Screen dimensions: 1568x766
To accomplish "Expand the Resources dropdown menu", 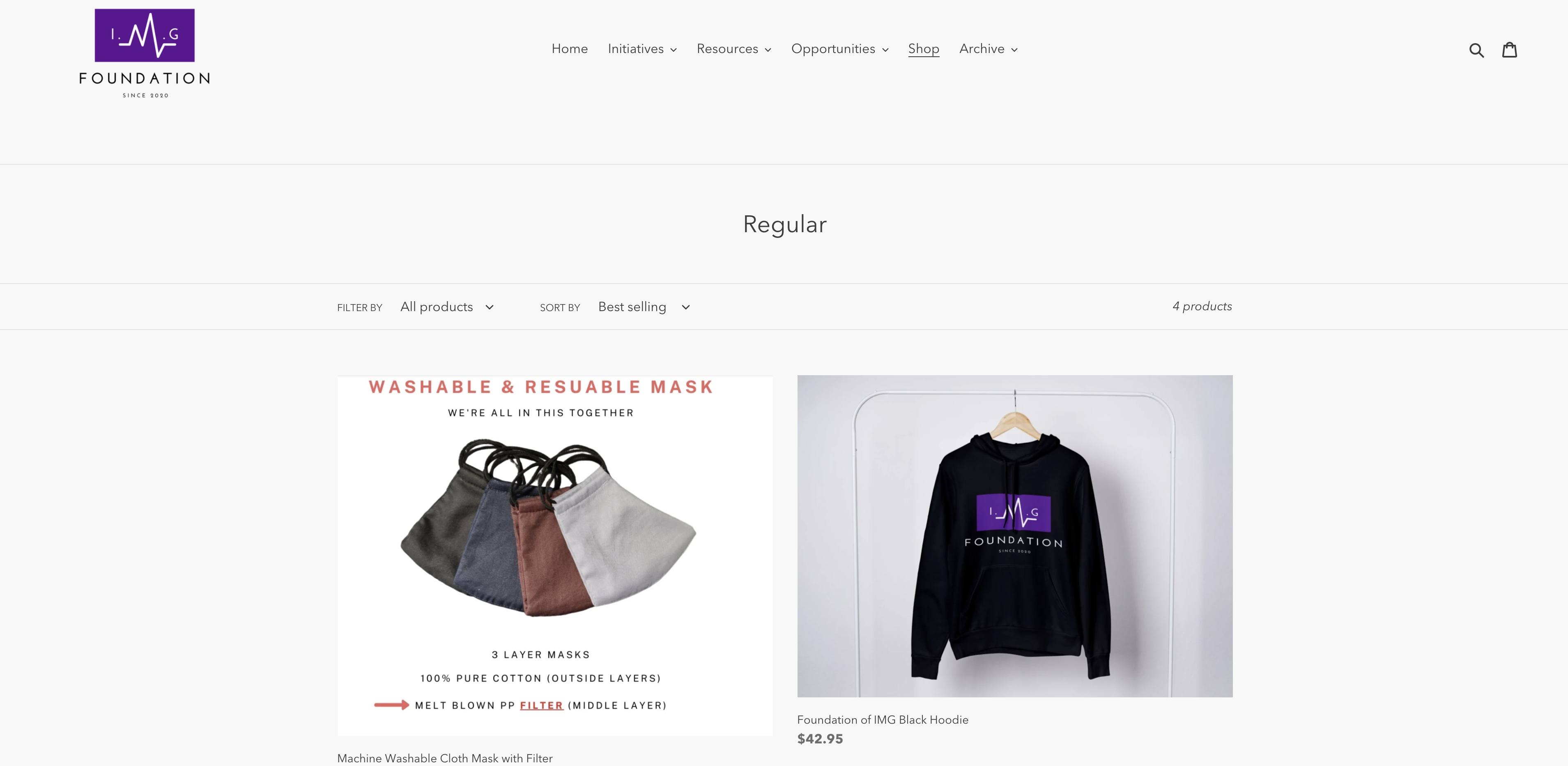I will coord(734,49).
